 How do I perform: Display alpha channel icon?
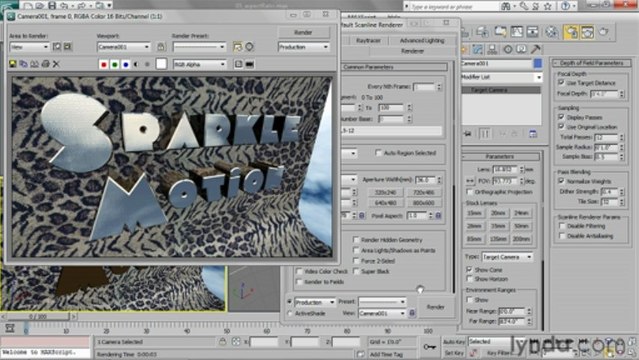[x=136, y=64]
